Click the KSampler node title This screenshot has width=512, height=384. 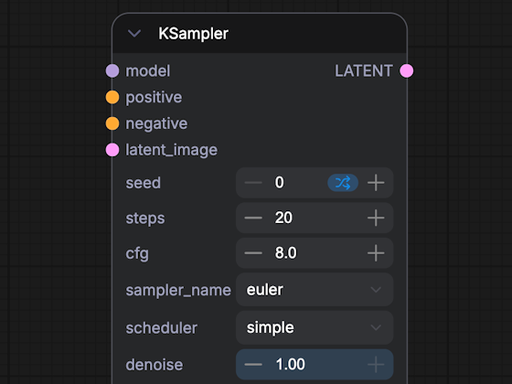pyautogui.click(x=193, y=34)
